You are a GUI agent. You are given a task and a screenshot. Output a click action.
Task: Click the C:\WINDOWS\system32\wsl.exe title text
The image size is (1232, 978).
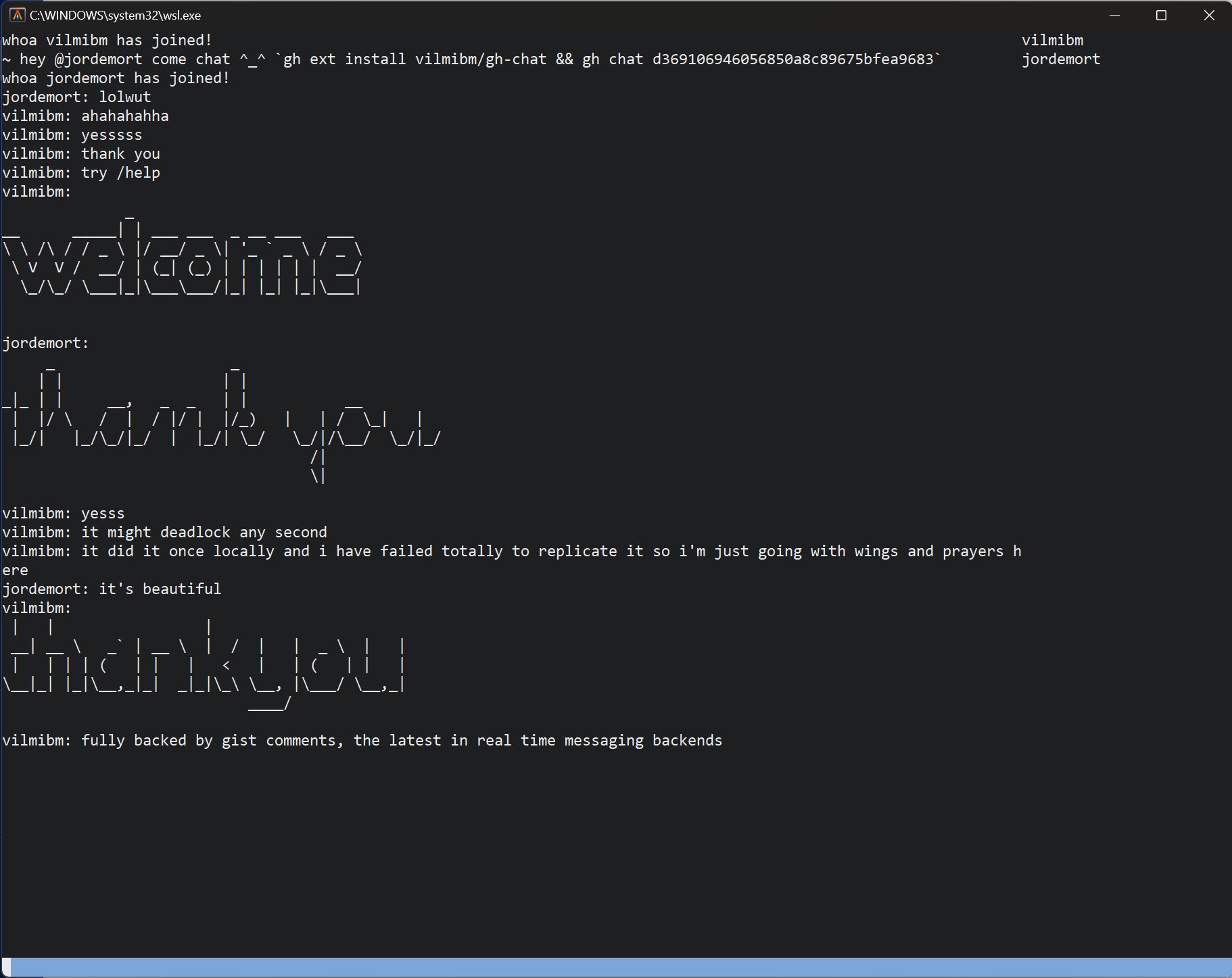[115, 15]
